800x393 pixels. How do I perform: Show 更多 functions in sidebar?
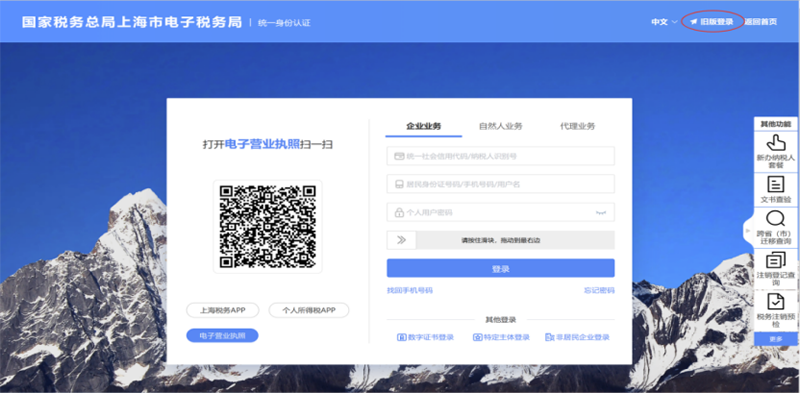point(776,339)
